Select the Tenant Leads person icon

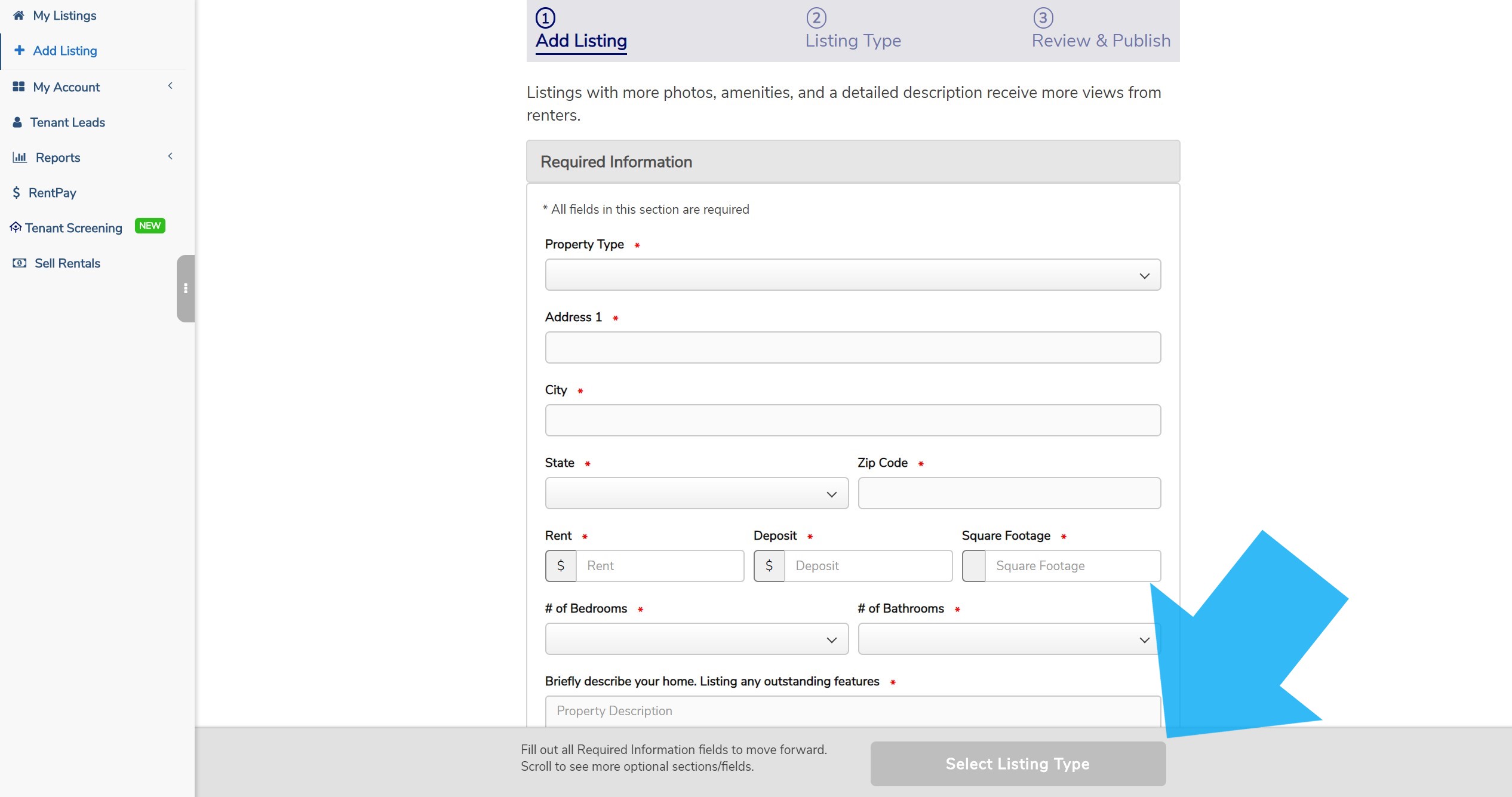tap(18, 122)
